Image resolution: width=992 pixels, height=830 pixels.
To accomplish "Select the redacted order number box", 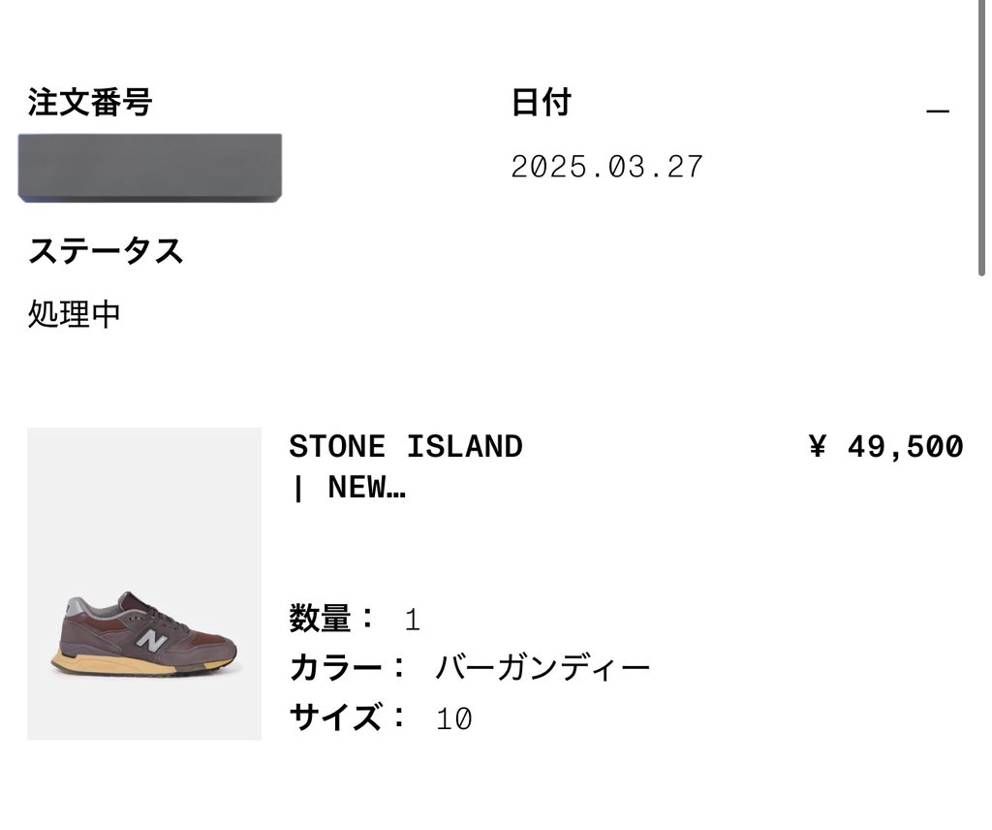I will tap(150, 167).
